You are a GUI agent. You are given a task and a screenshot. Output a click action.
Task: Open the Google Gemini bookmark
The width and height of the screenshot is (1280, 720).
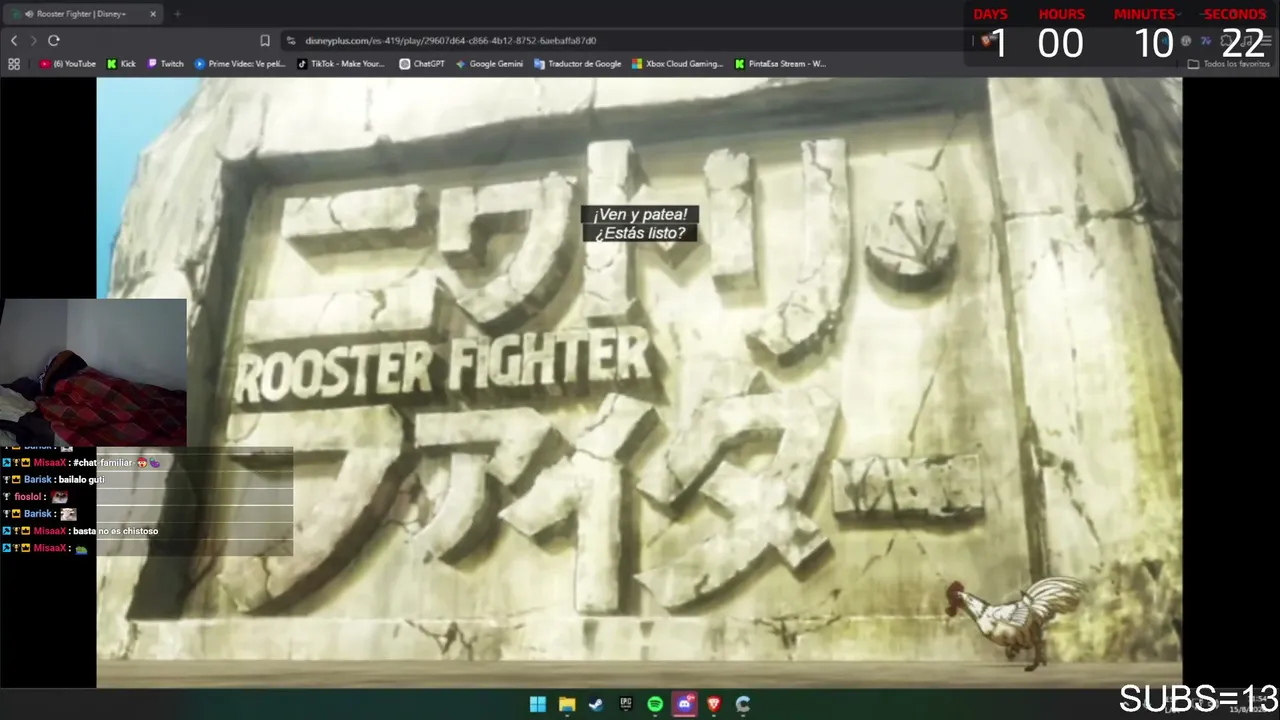(489, 64)
